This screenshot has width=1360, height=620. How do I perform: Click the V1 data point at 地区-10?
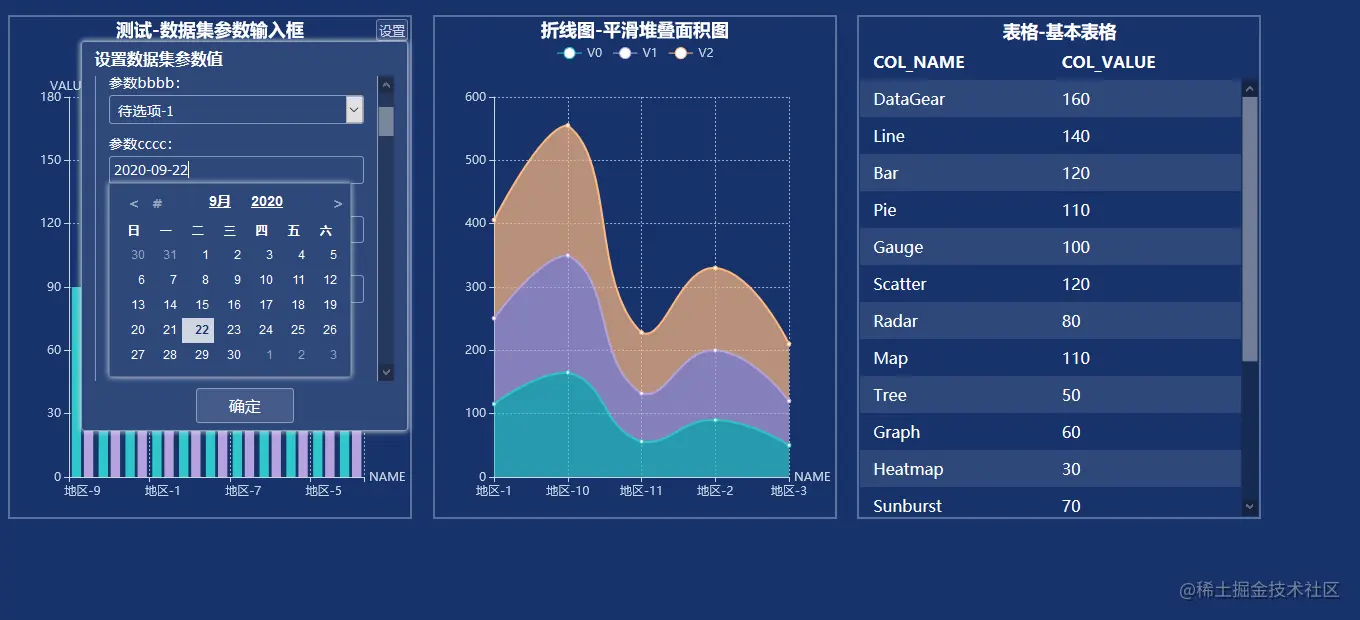point(568,255)
